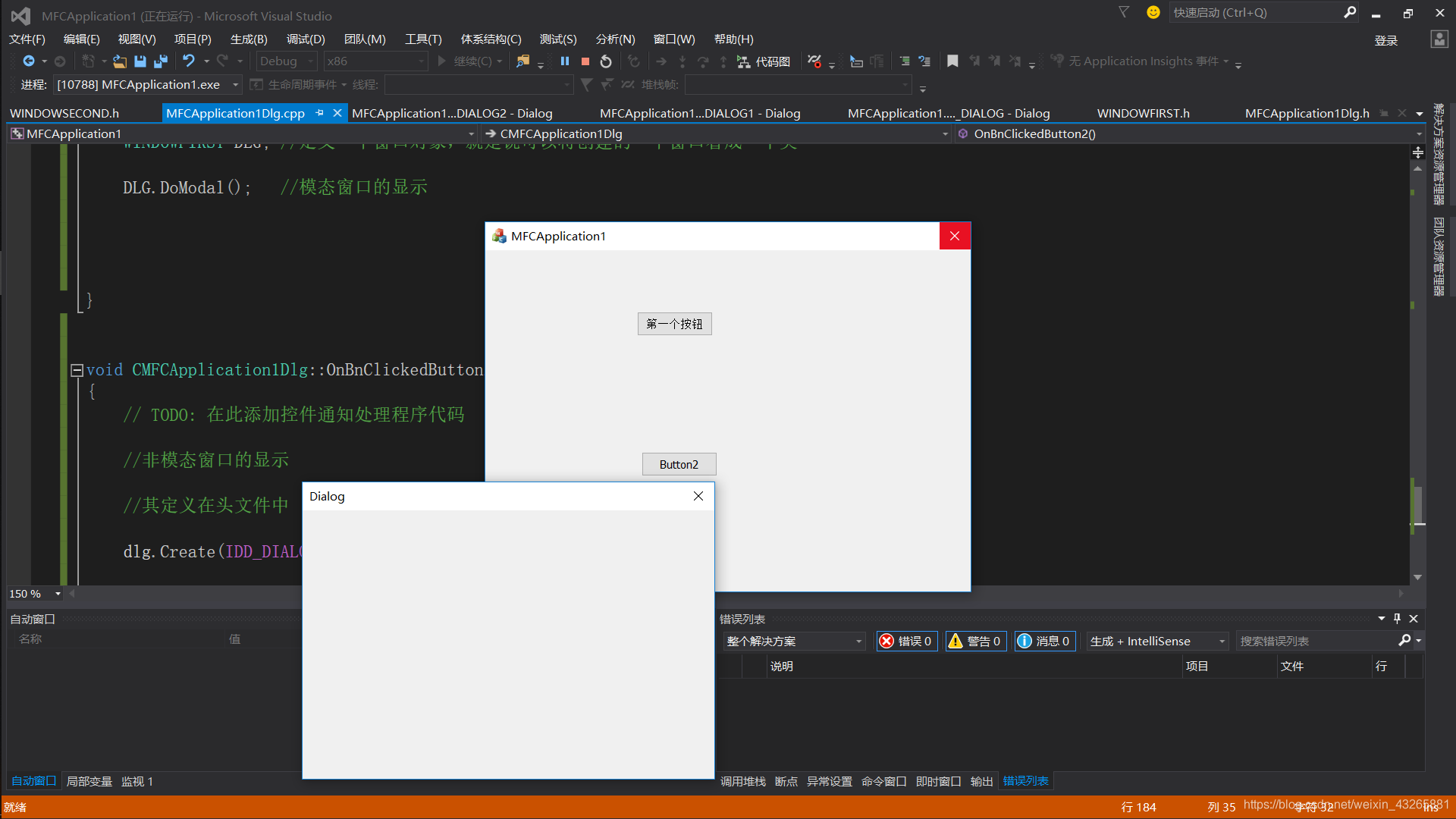Stop debugging with red square icon
The width and height of the screenshot is (1456, 819).
pyautogui.click(x=585, y=61)
